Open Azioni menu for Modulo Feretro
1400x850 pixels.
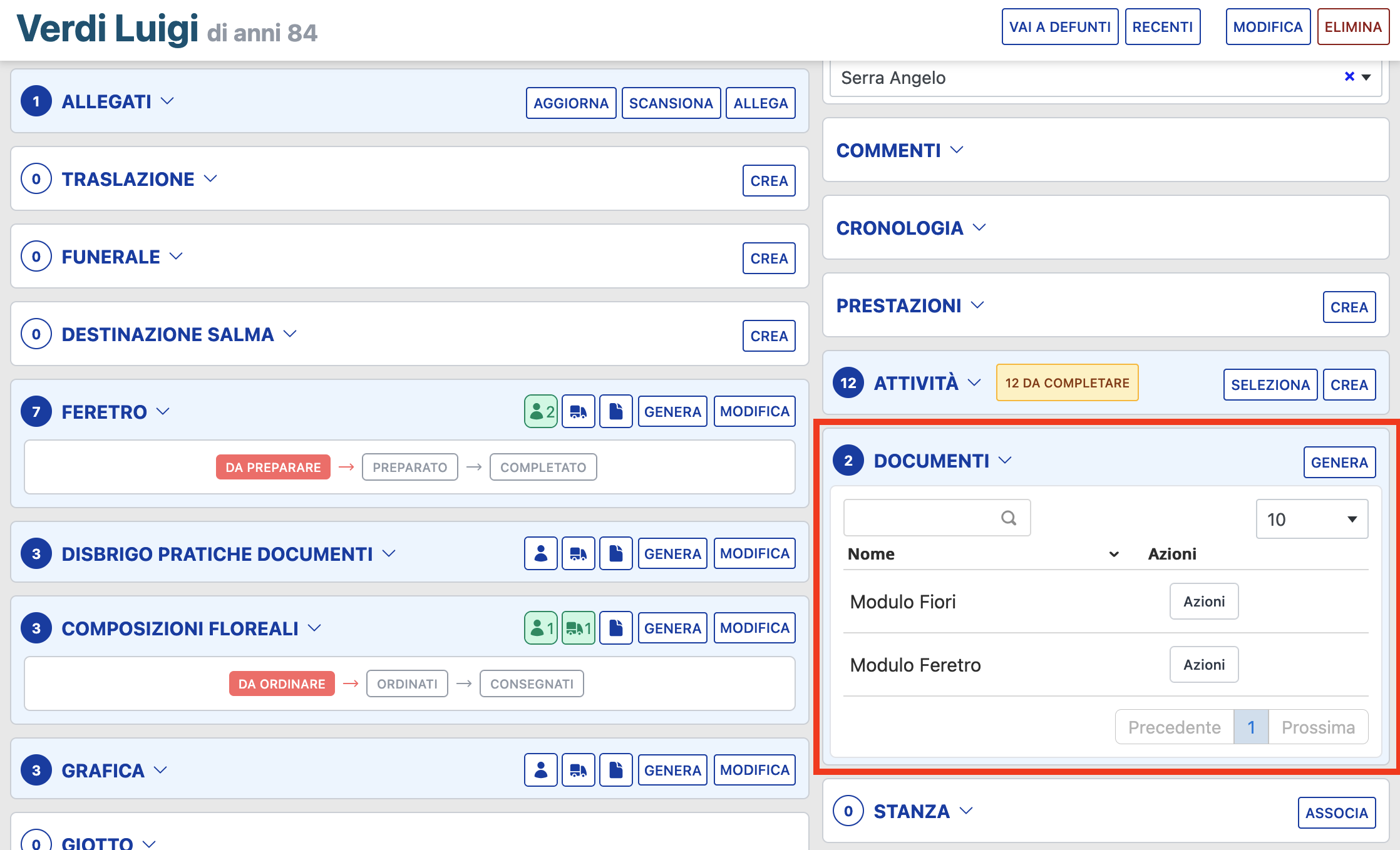[x=1203, y=665]
